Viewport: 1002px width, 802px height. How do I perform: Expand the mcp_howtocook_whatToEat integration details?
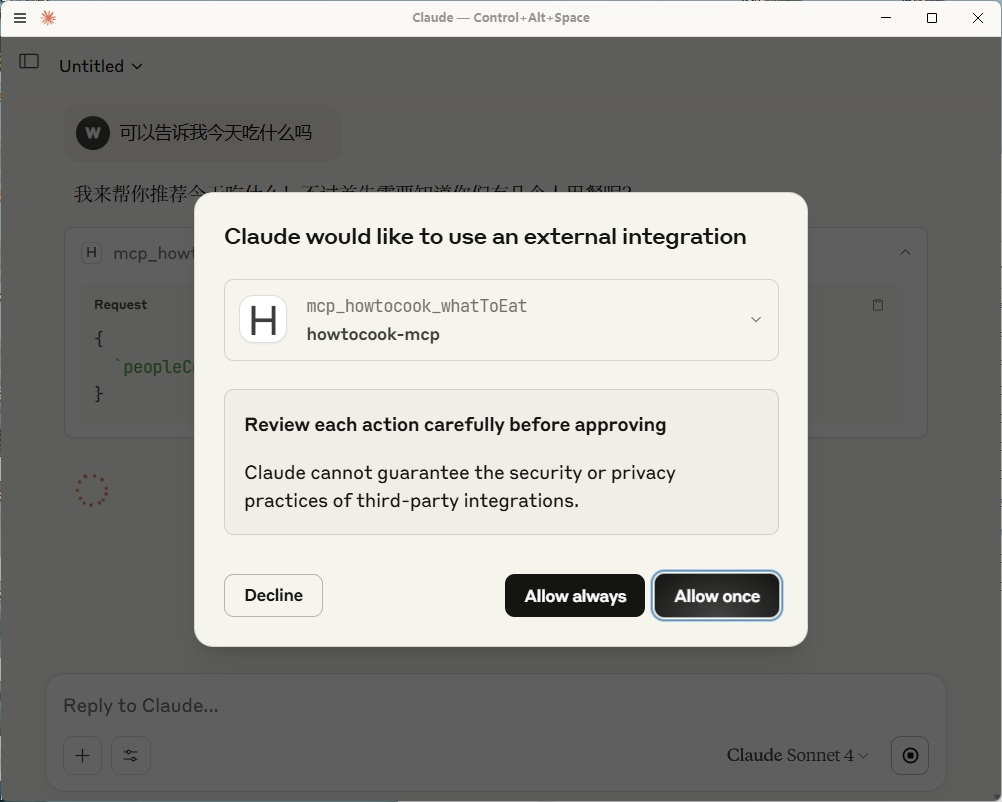[756, 320]
